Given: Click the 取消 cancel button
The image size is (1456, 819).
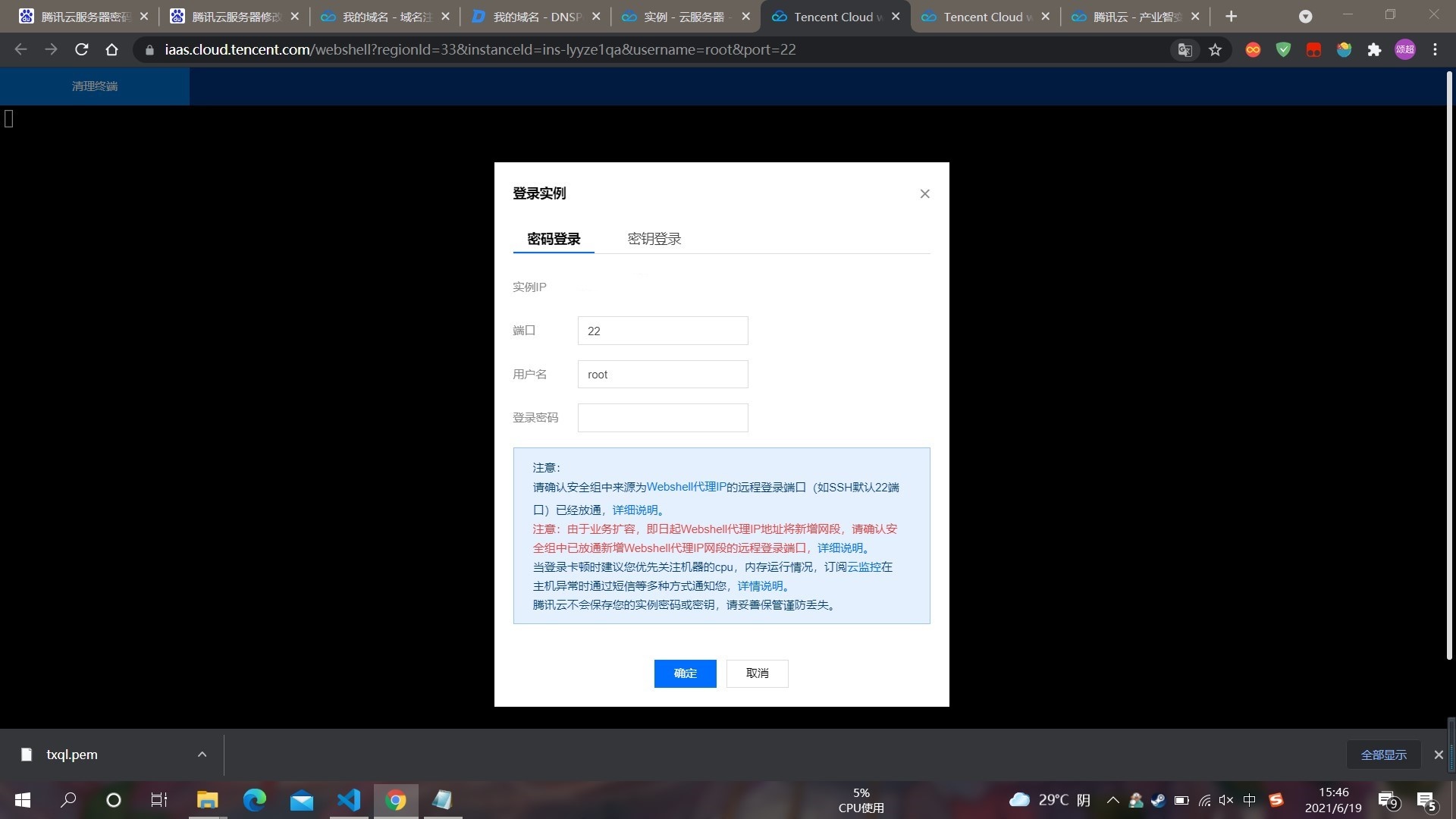Looking at the screenshot, I should [x=757, y=673].
